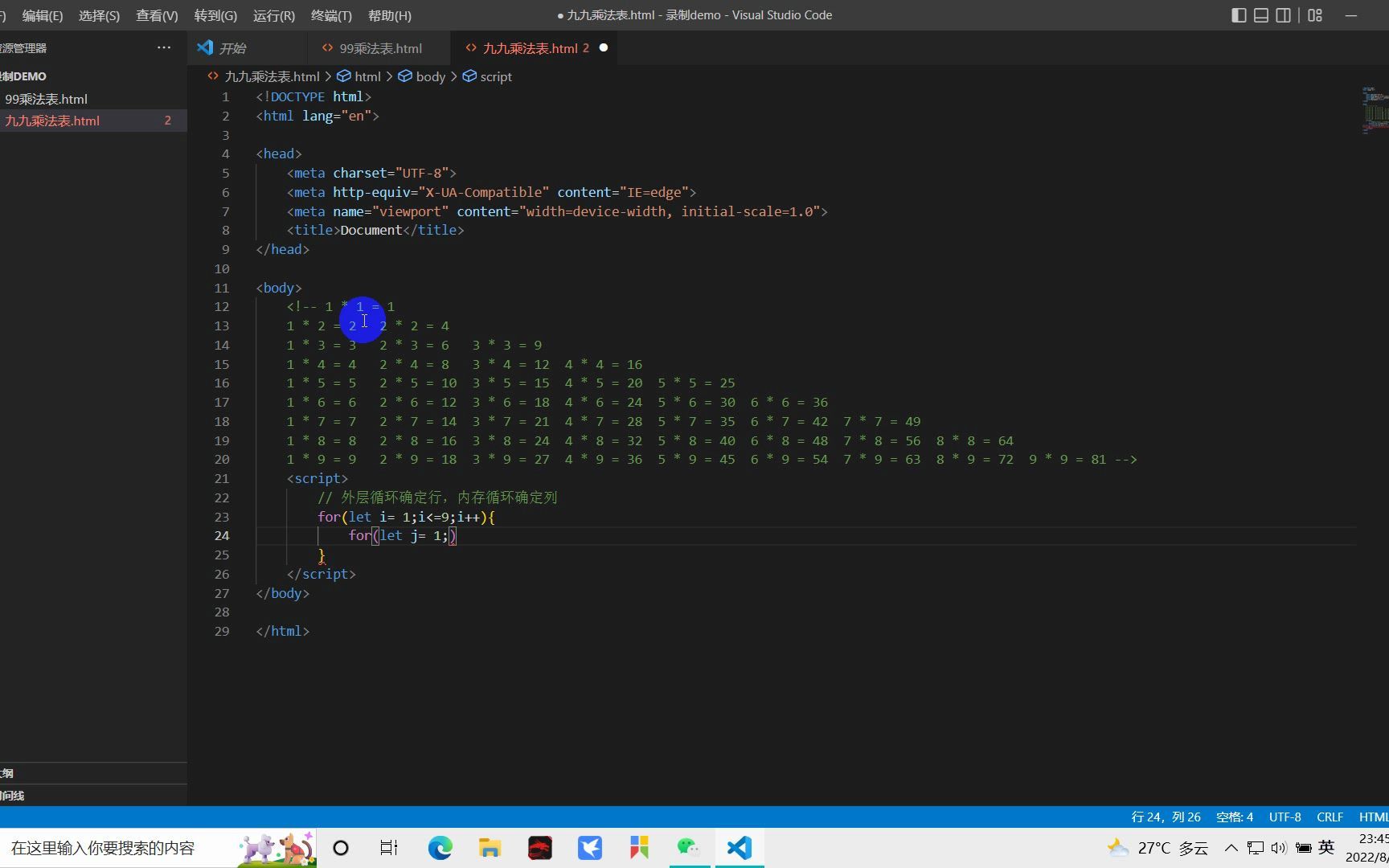The image size is (1389, 868).
Task: Collapse DEMO folder section header
Action: point(93,76)
